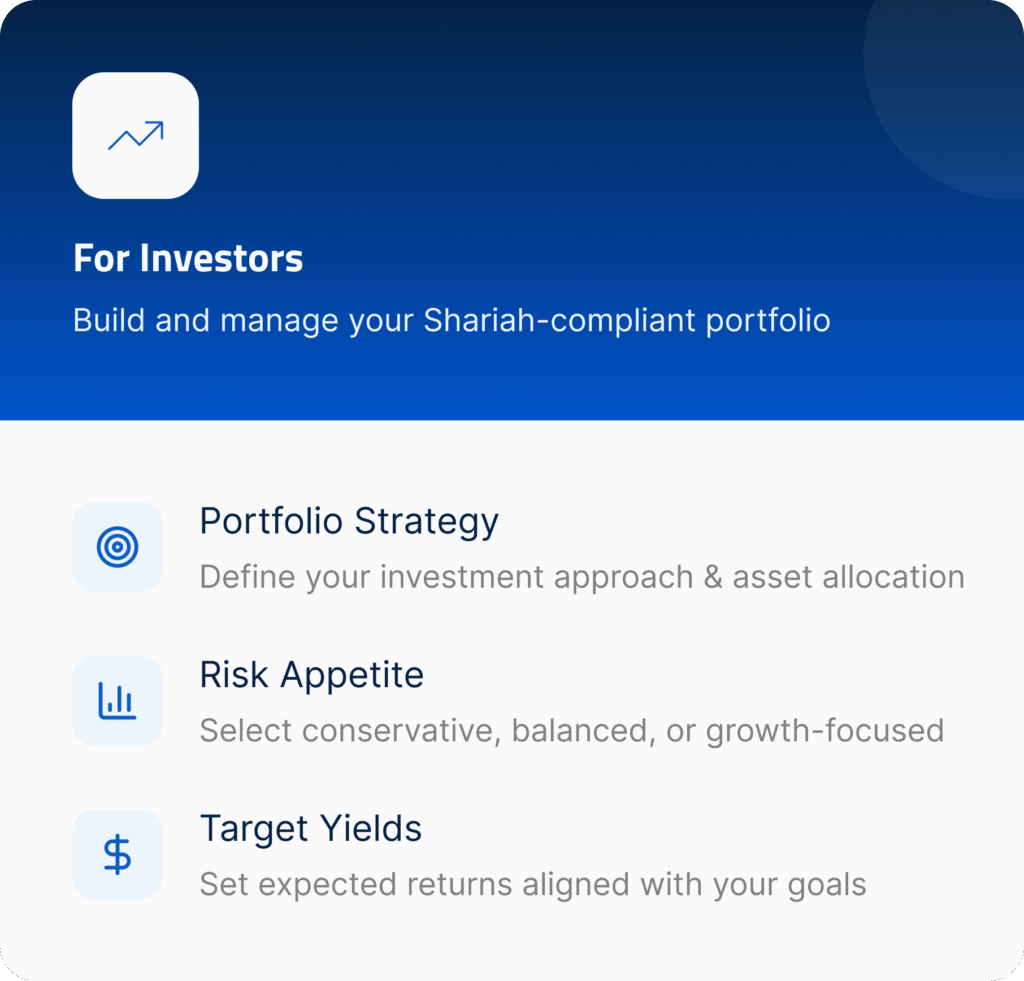Click the Set expected returns description
Viewport: 1024px width, 981px height.
(532, 885)
